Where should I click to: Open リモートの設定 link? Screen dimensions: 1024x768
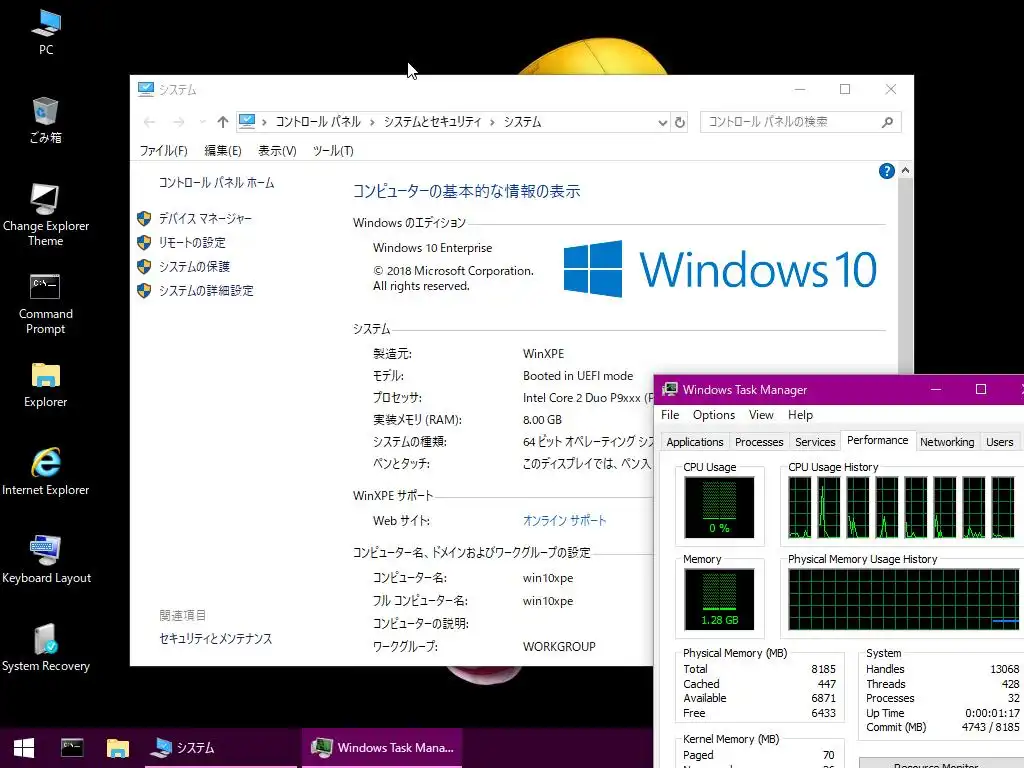tap(192, 243)
